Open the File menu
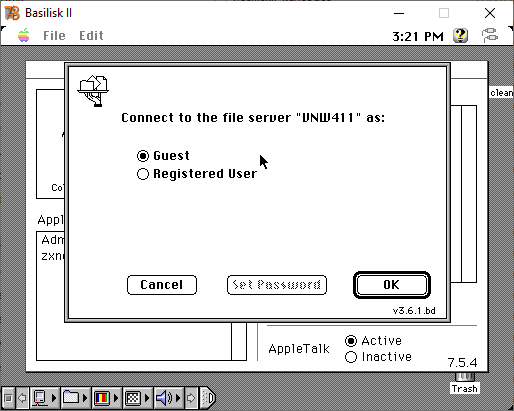This screenshot has width=514, height=411. tap(54, 35)
